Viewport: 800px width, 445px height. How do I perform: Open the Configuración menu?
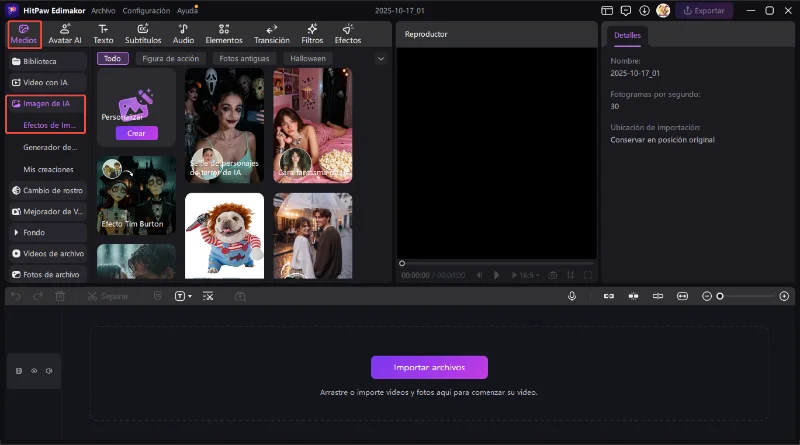click(146, 10)
